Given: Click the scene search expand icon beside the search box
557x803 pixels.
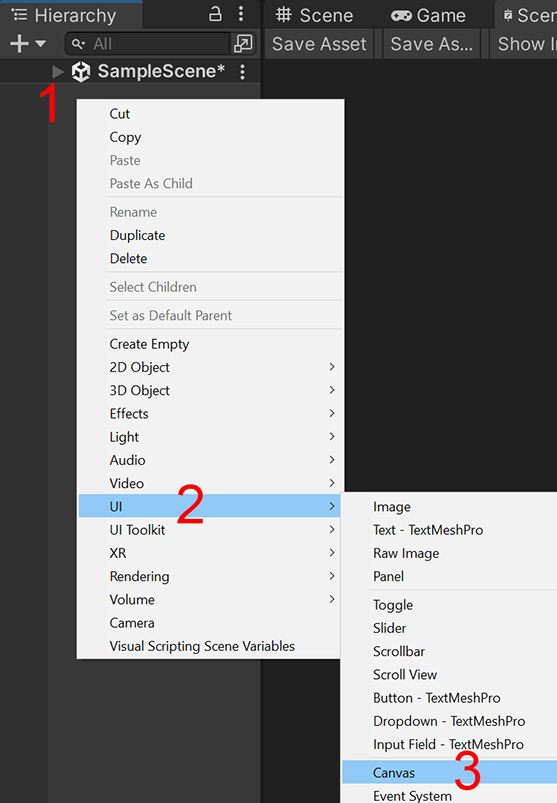Looking at the screenshot, I should tap(243, 44).
